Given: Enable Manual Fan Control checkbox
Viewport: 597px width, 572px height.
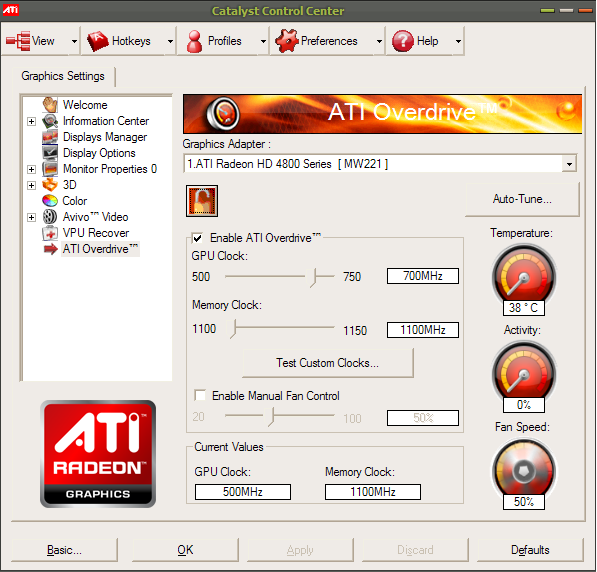Looking at the screenshot, I should point(200,395).
